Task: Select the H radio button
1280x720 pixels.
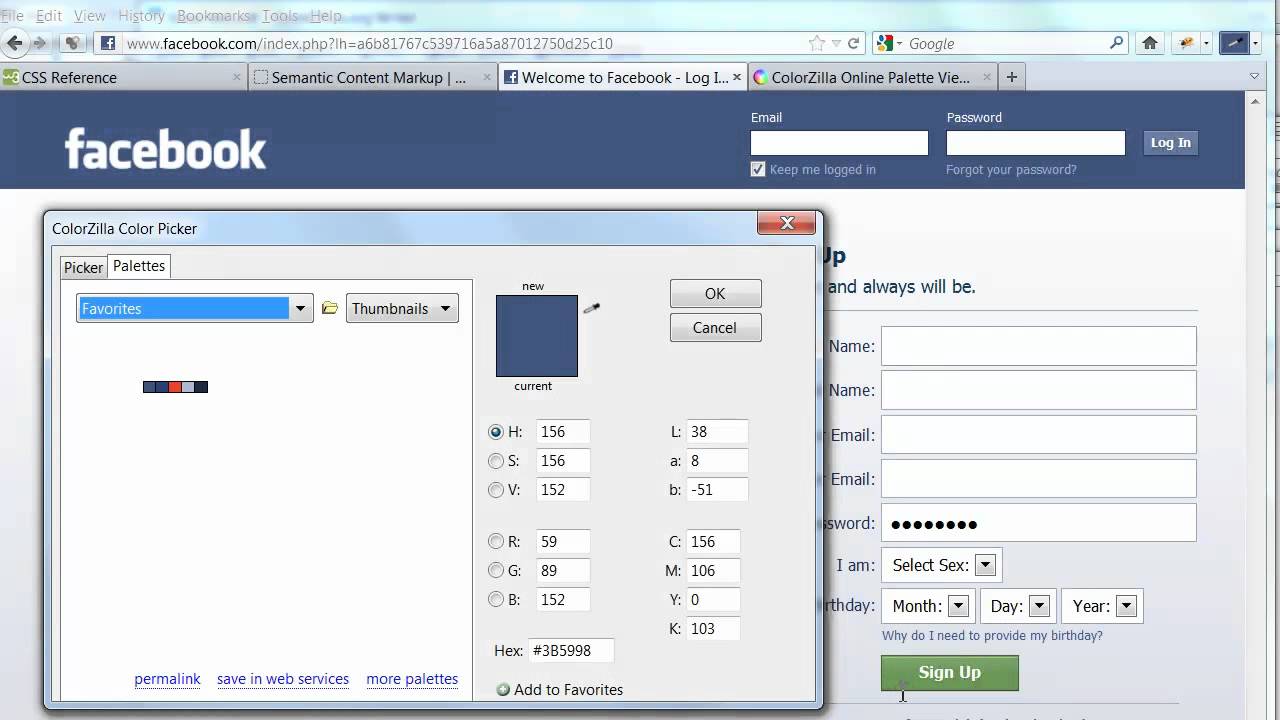Action: pos(496,432)
